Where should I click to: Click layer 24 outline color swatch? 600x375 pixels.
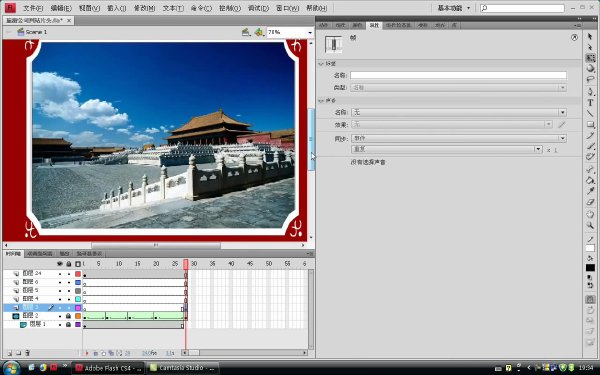pos(78,274)
